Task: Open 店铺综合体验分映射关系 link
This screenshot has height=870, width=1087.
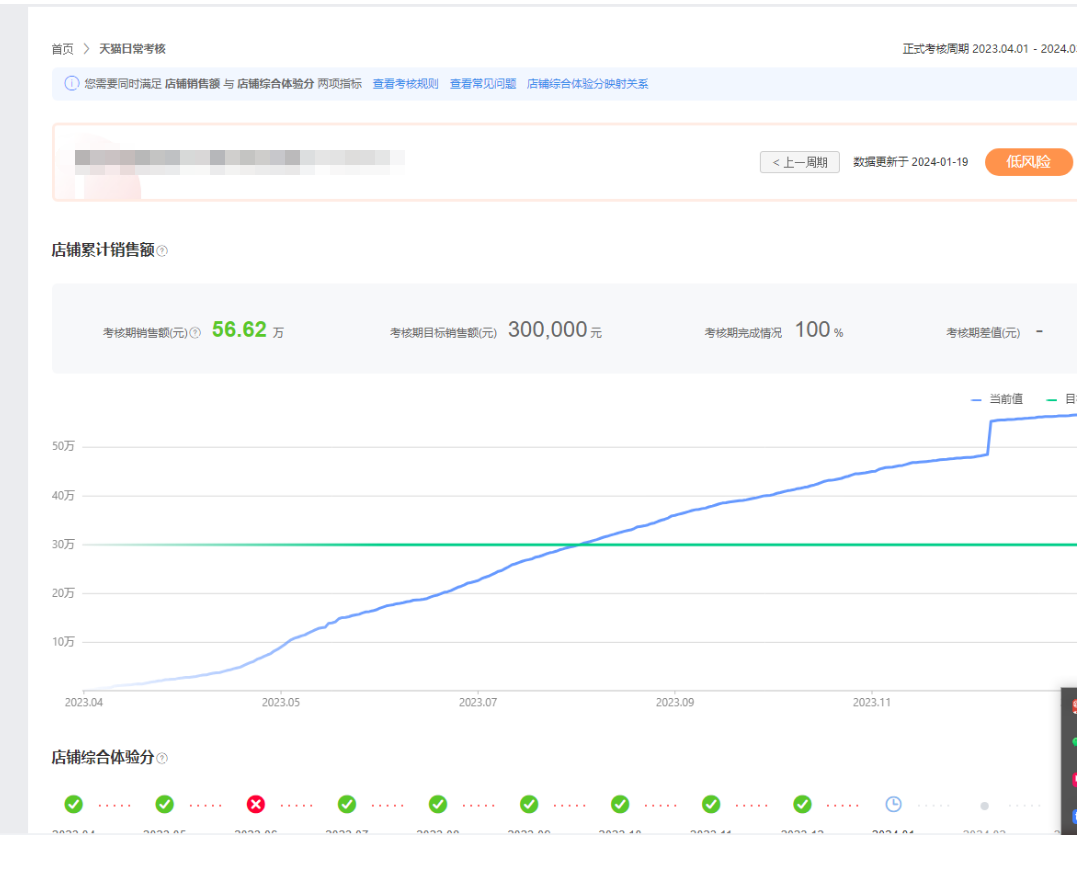Action: point(587,84)
